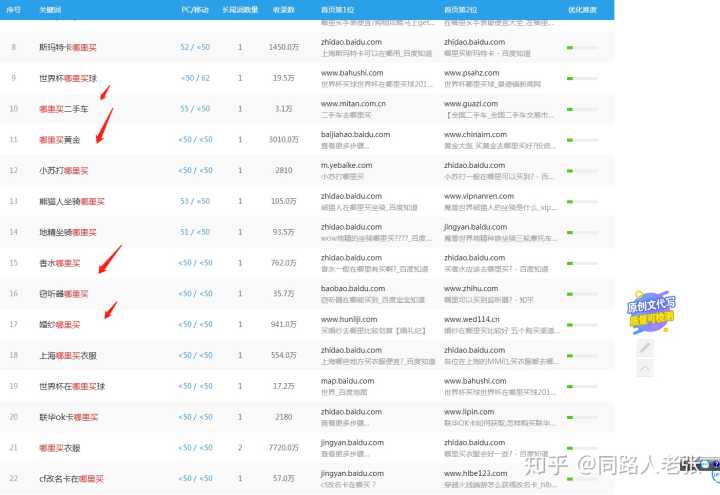Click 7720.0万 count for 哪里买衣服
720x495 pixels.
point(284,448)
